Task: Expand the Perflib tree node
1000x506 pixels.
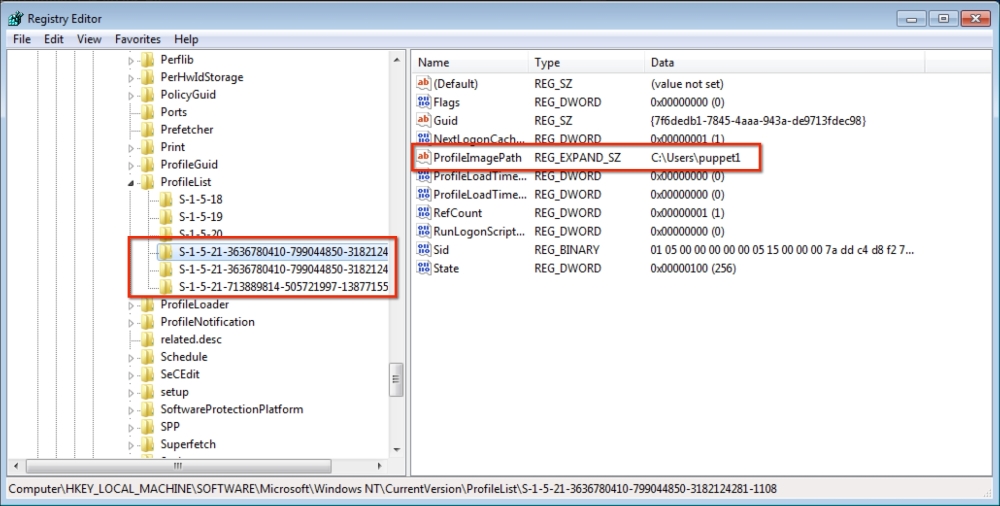Action: click(131, 60)
